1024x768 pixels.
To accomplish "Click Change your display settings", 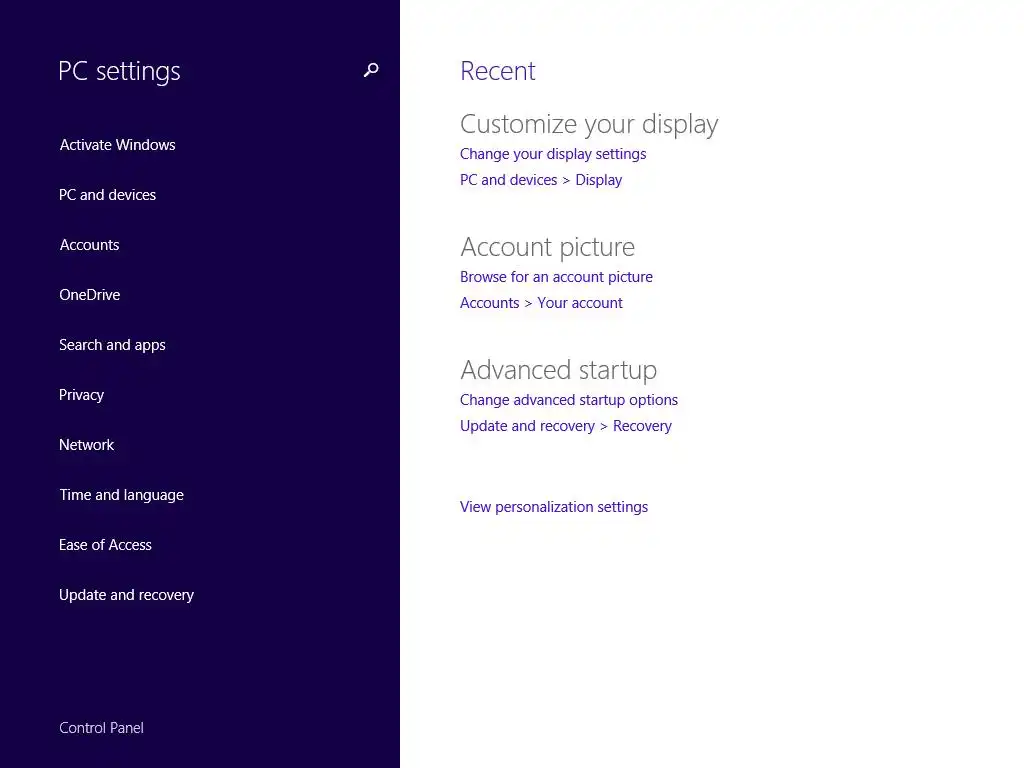I will (553, 154).
